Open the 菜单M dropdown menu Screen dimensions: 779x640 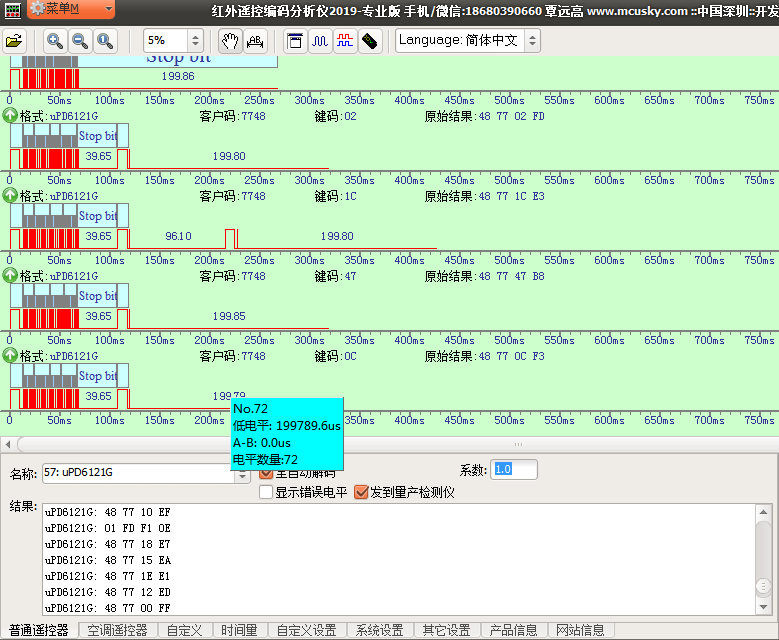71,9
